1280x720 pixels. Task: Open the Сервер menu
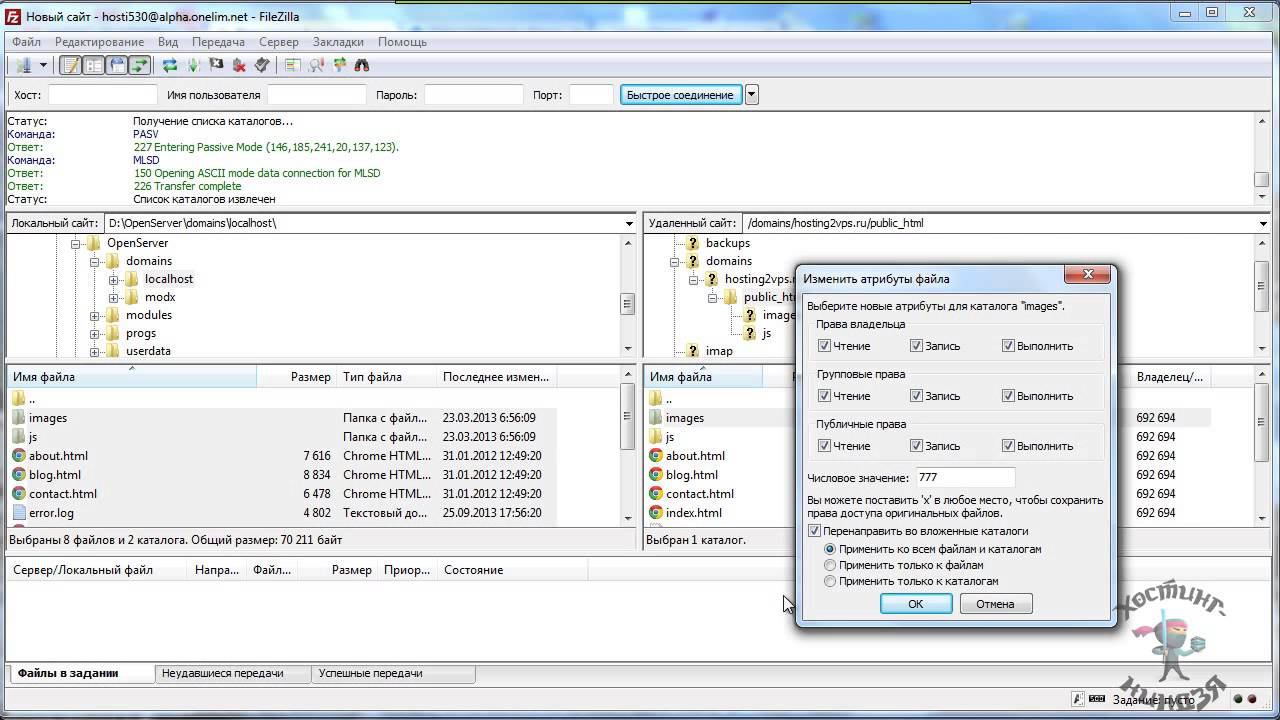coord(278,42)
